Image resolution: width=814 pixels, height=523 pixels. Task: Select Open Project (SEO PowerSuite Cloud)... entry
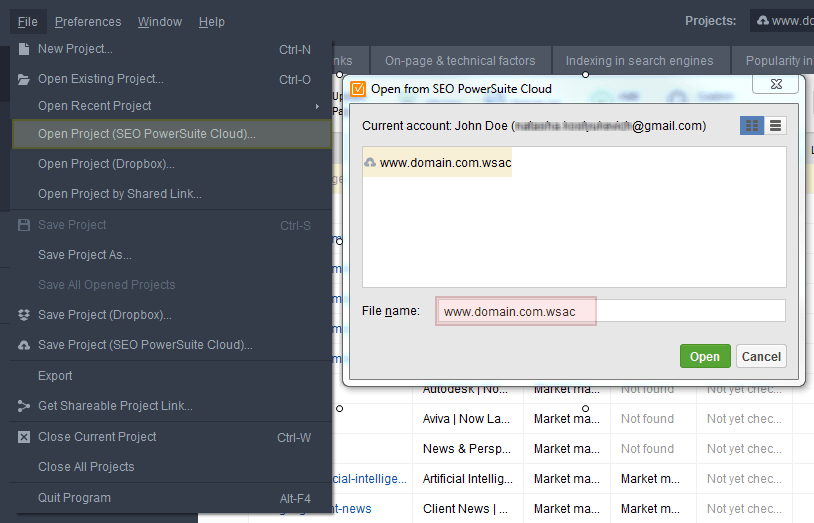coord(171,134)
